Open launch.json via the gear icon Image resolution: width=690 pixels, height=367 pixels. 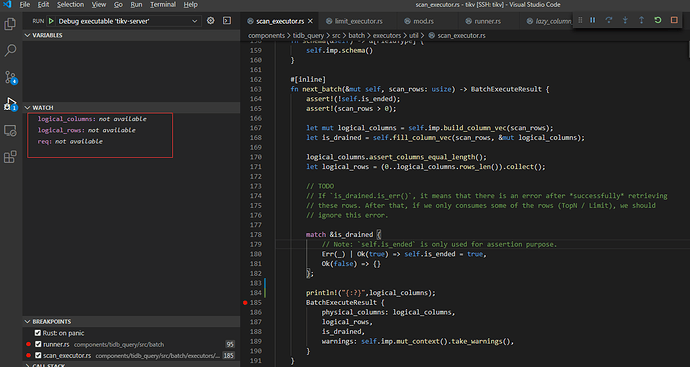pos(211,21)
